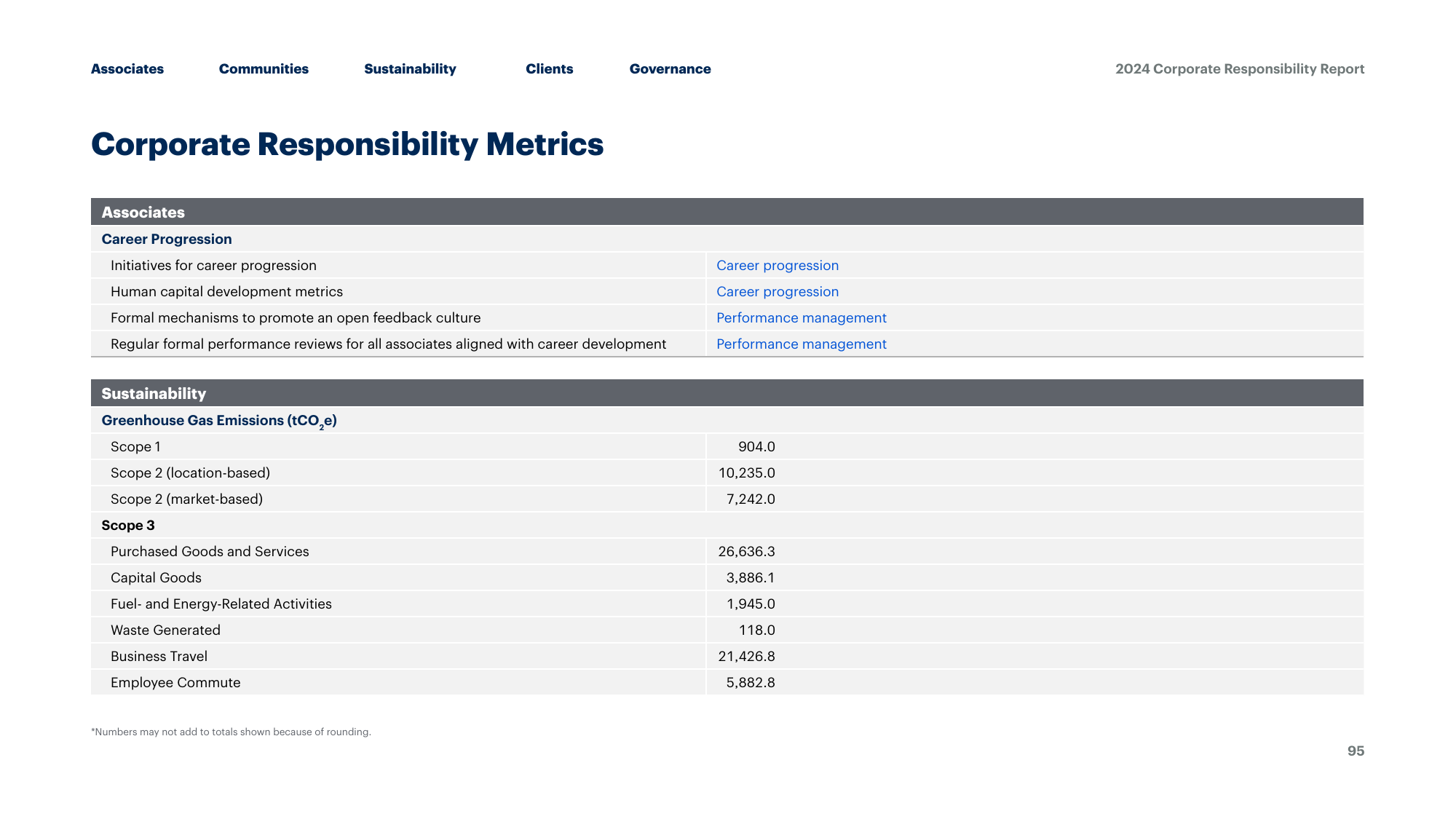Screen dimensions: 1456x819
Task: Open the Clients navigation tab
Action: (550, 69)
